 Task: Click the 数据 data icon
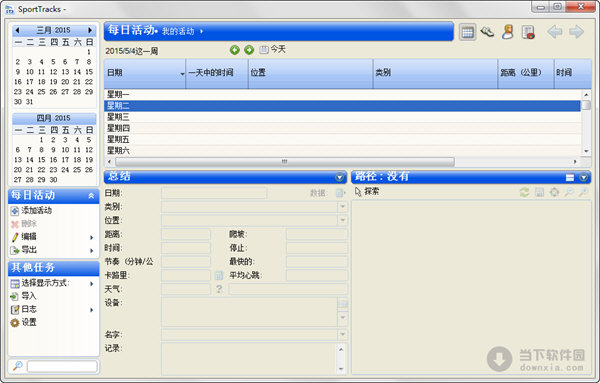coord(340,193)
